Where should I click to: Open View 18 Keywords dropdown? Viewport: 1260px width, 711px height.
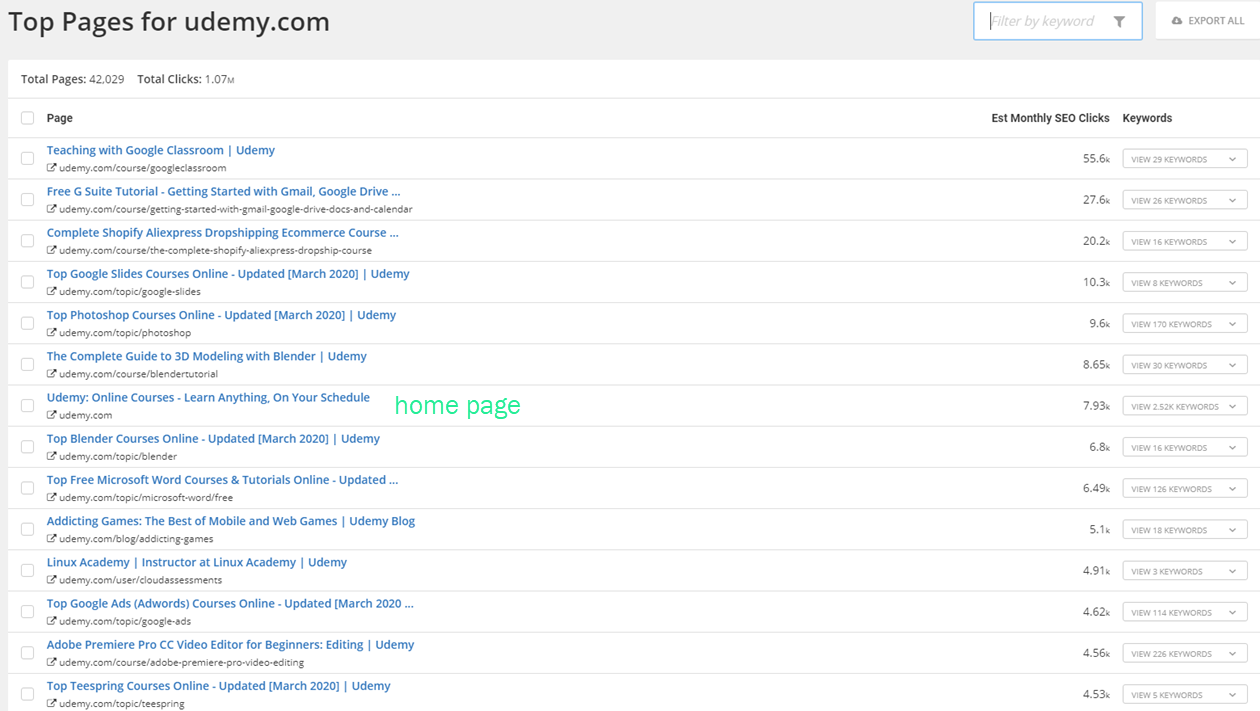point(1185,530)
